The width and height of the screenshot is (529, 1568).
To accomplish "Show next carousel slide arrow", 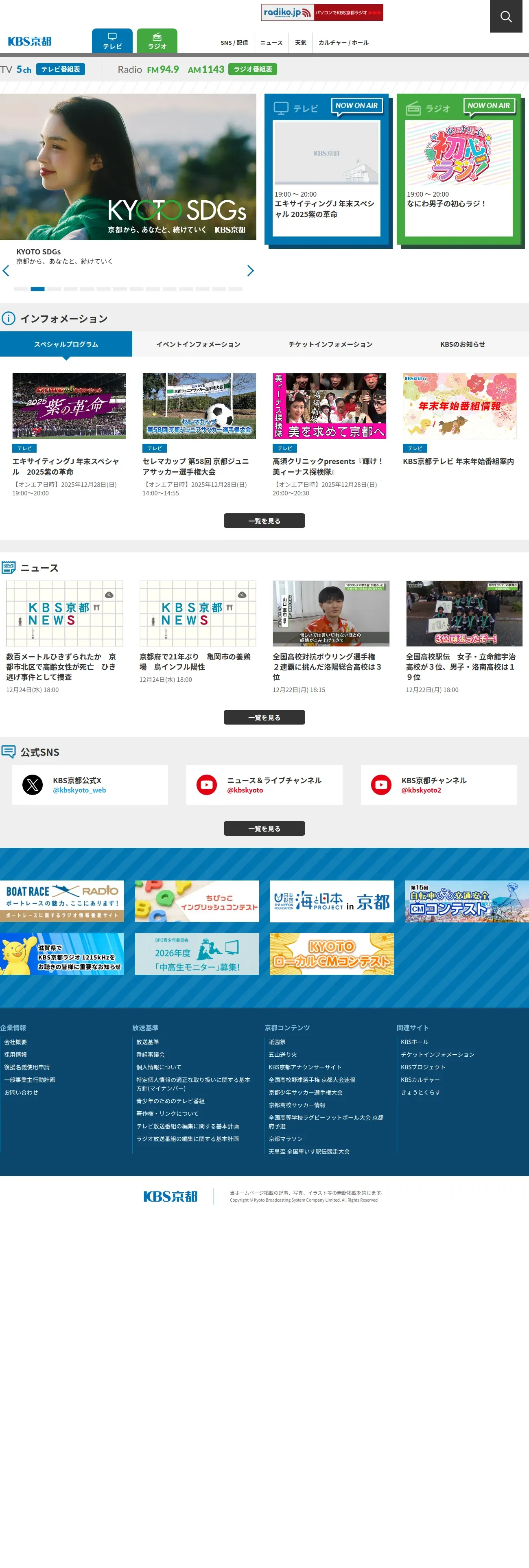I will tap(250, 271).
